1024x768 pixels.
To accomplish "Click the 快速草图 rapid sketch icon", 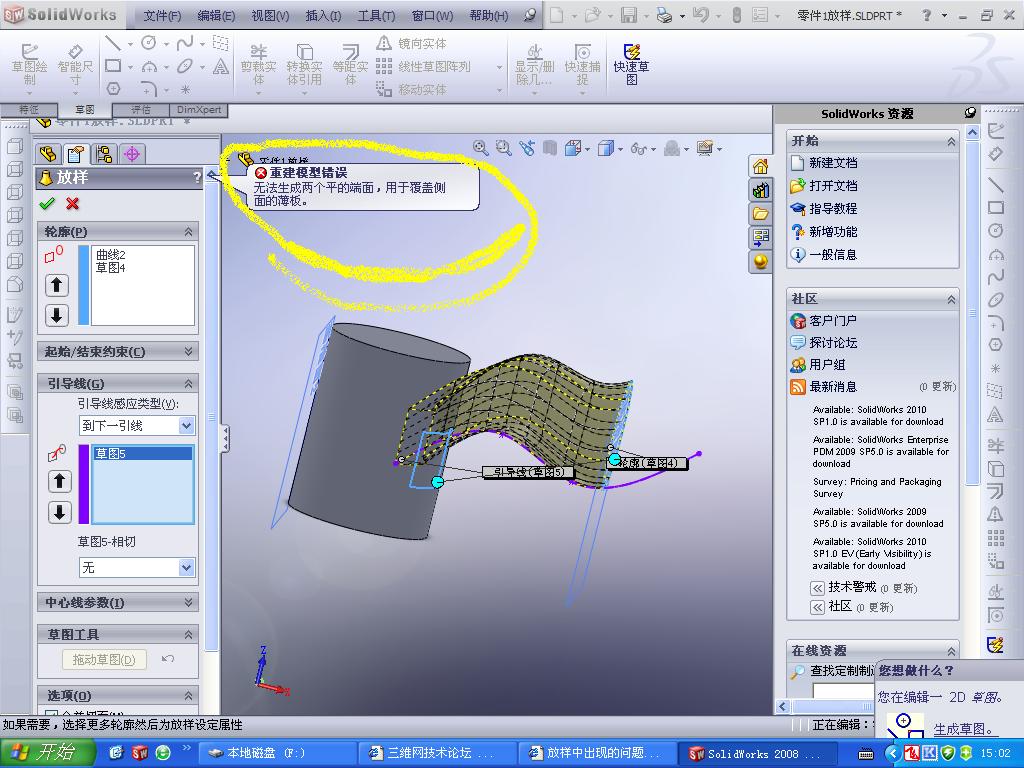I will point(631,64).
